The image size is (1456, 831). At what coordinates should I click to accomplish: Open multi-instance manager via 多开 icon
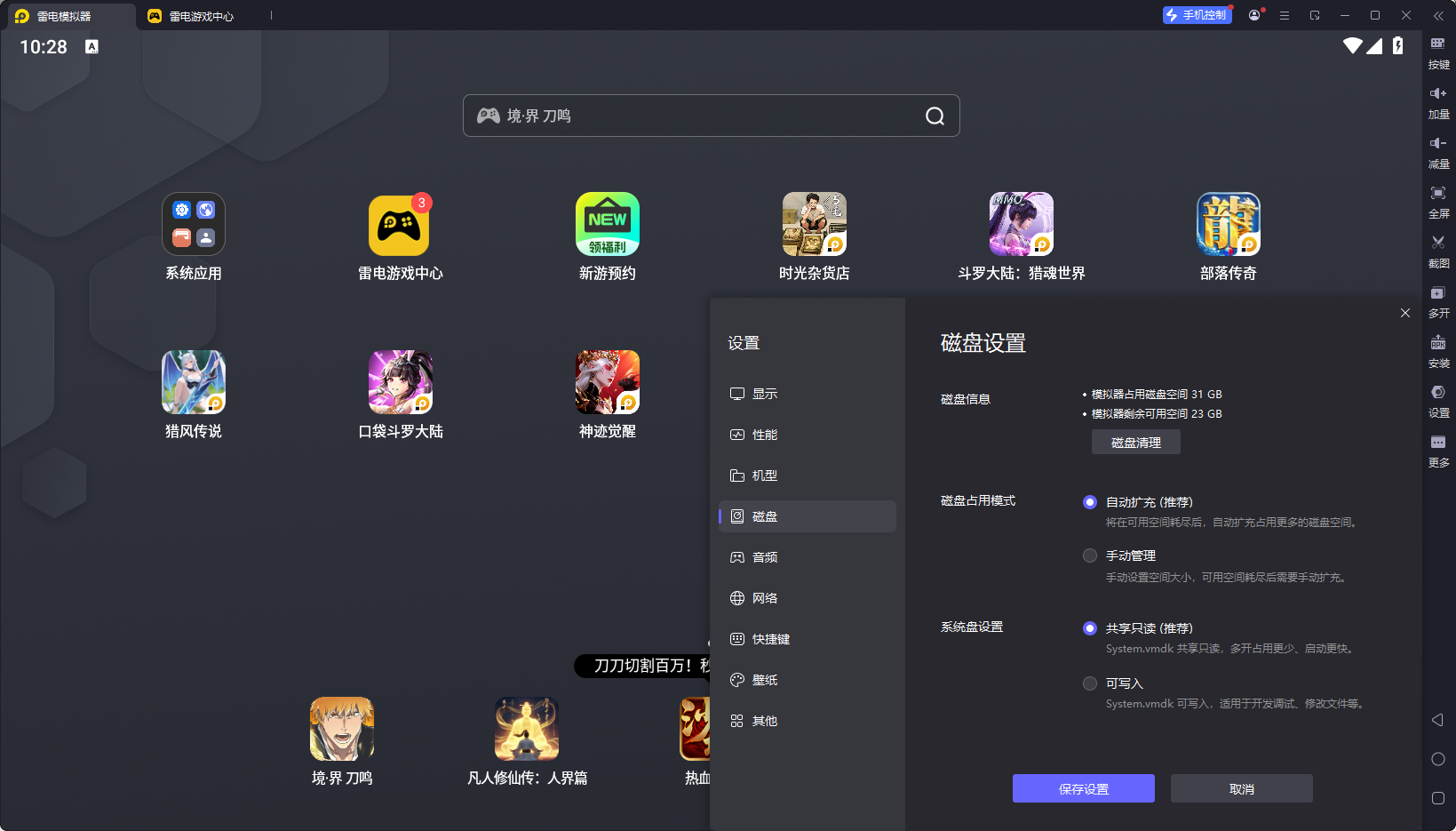pos(1439,301)
